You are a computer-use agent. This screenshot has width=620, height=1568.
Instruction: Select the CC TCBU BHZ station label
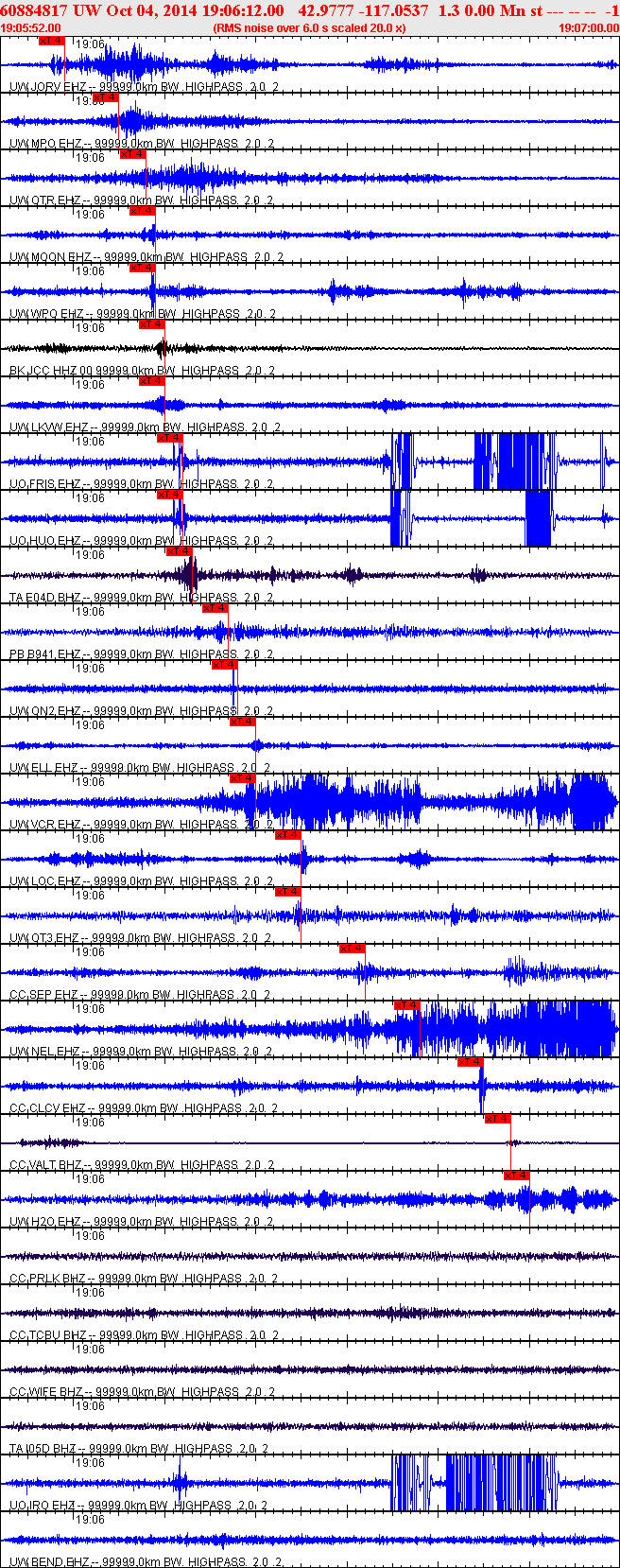tap(144, 1335)
